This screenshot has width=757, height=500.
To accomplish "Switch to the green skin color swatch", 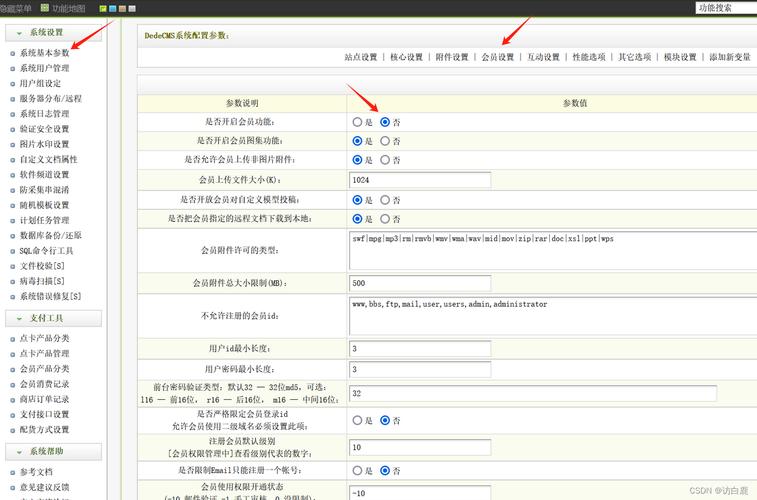I will click(103, 8).
